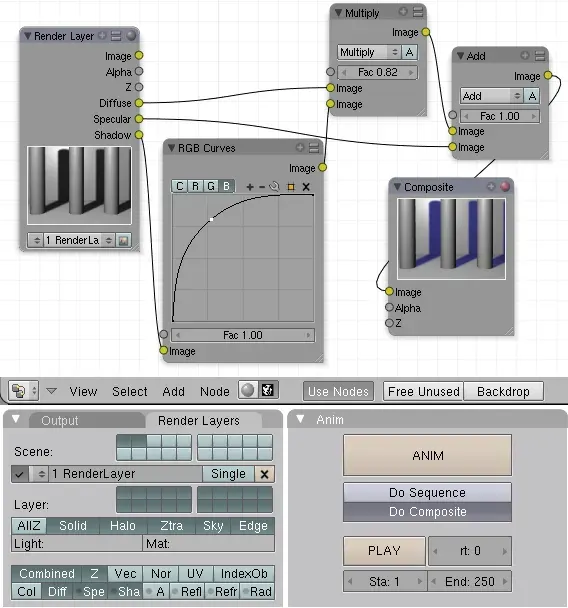
Task: Click the plus icon on Multiply node header
Action: click(x=403, y=12)
